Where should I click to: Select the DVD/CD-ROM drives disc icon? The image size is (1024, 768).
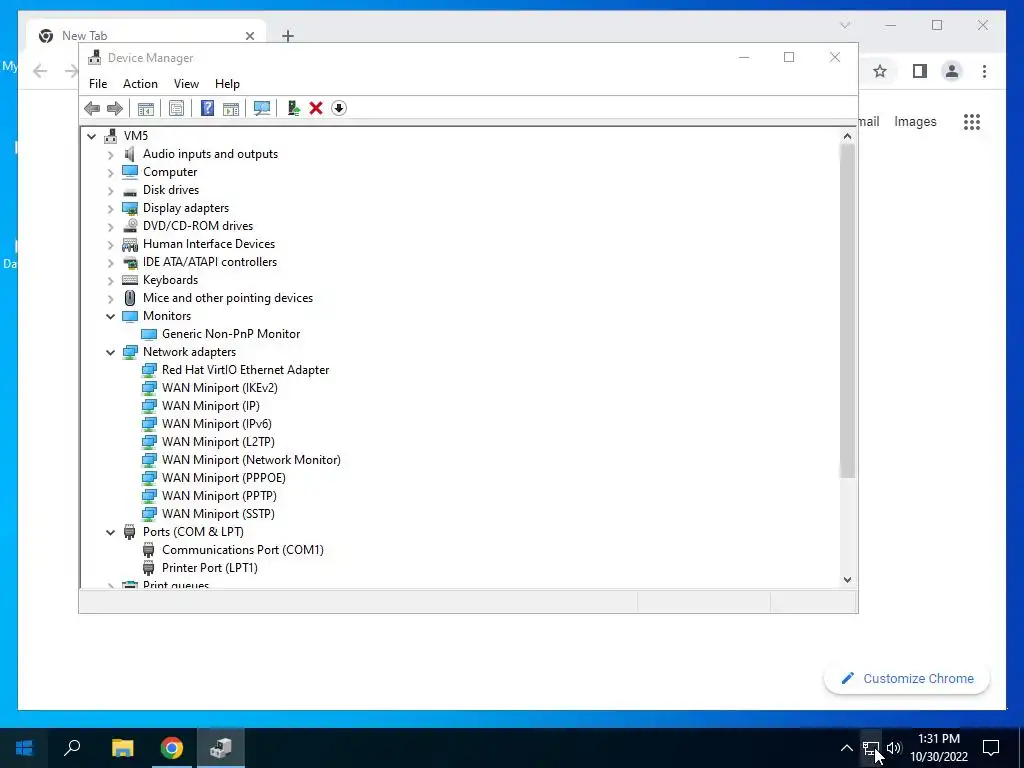(131, 226)
